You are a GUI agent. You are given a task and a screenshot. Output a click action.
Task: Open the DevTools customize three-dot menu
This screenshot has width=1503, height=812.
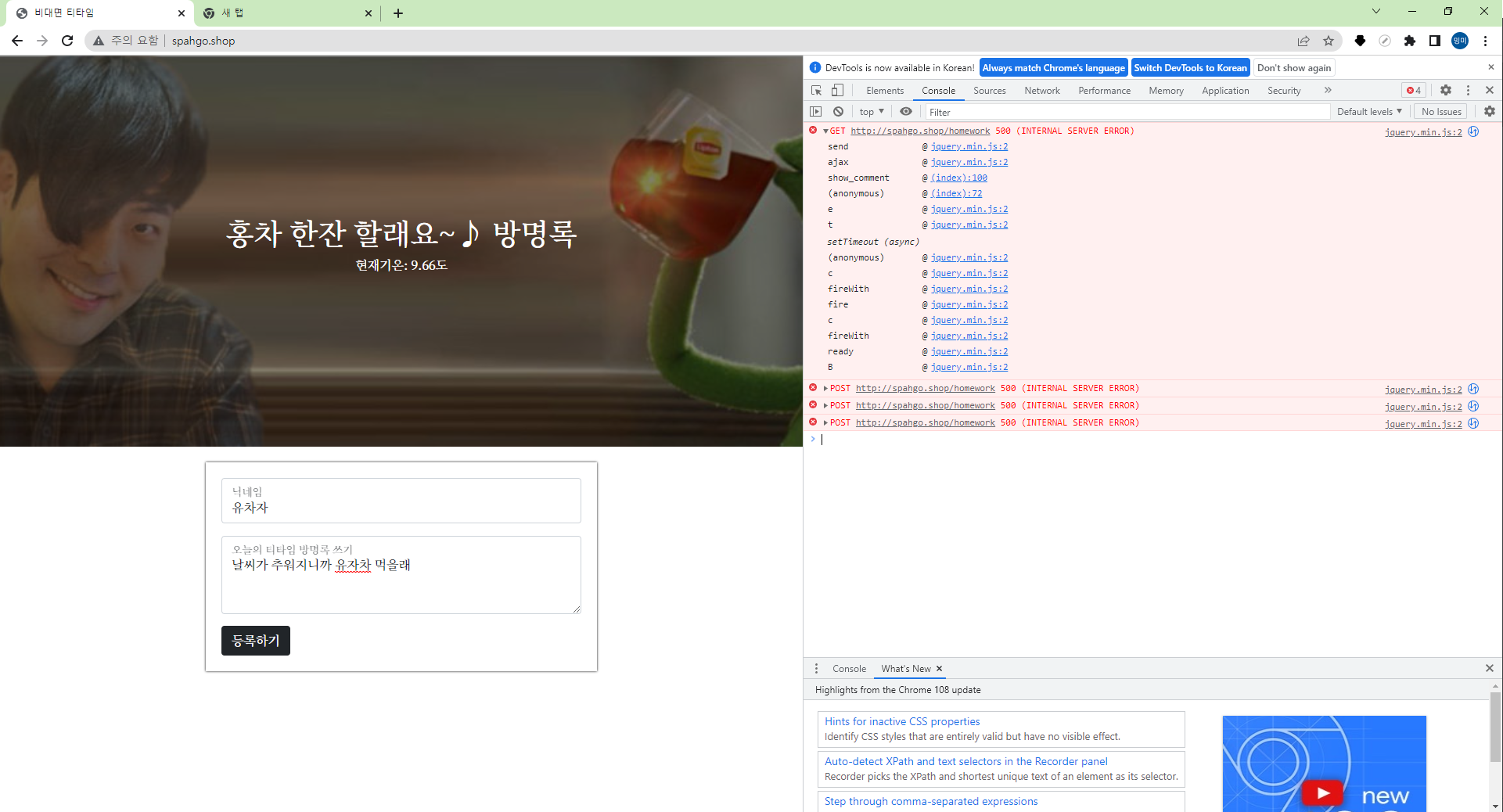click(1469, 91)
